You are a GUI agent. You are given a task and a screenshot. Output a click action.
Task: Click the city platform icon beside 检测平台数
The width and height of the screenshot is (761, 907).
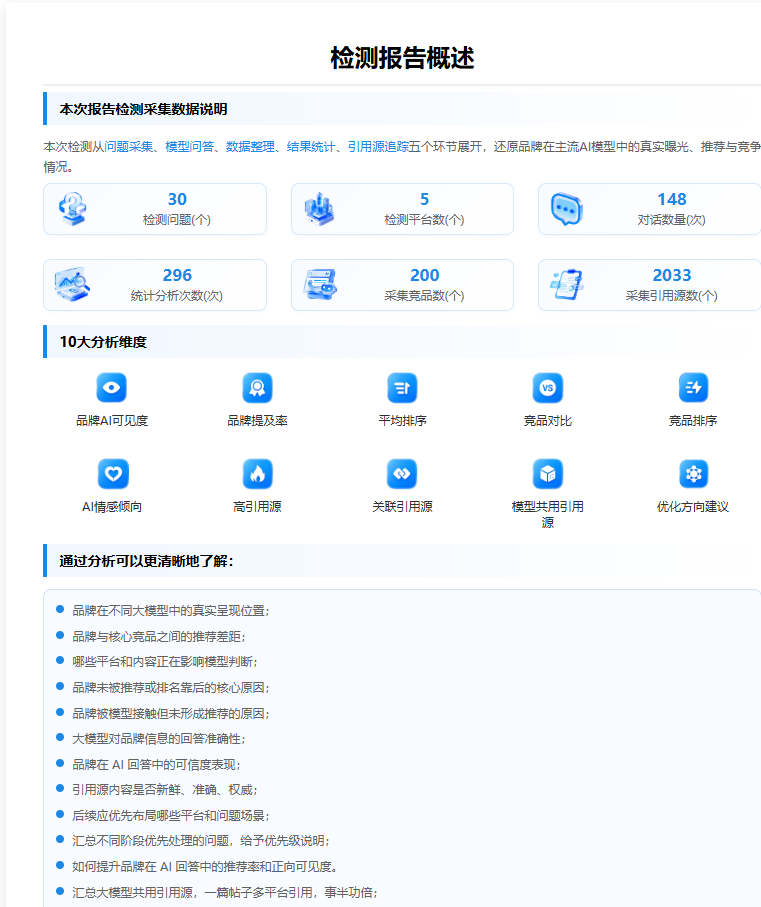tap(320, 209)
